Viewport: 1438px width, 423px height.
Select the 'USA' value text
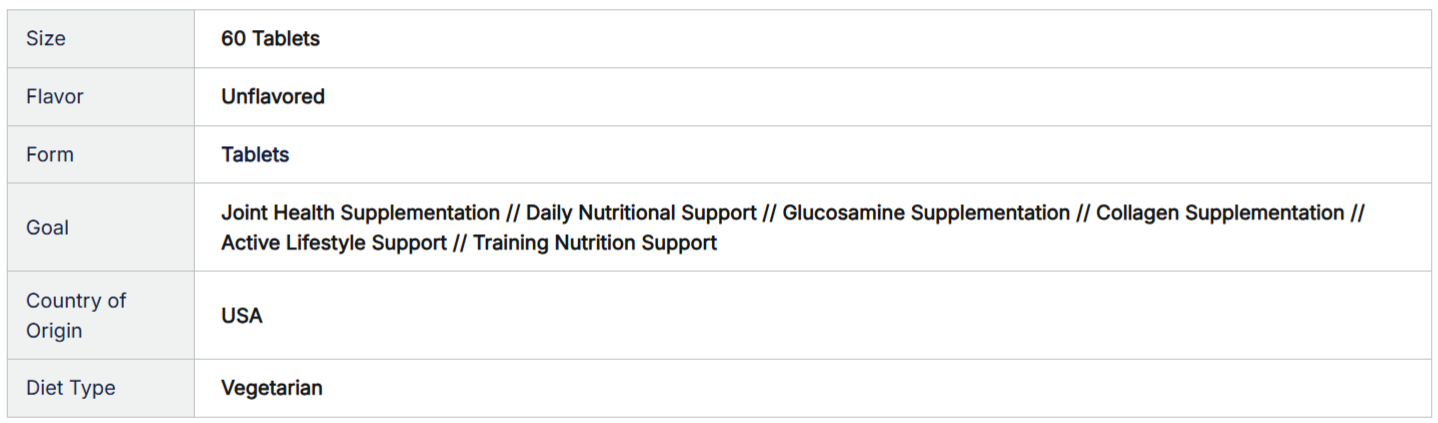tap(242, 316)
